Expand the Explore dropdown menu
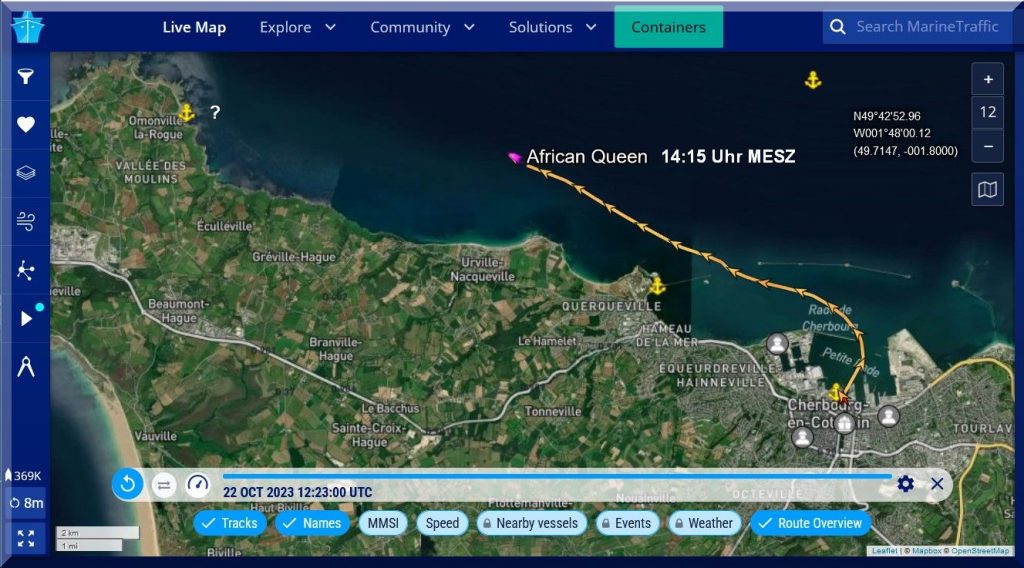The width and height of the screenshot is (1024, 568). (x=297, y=27)
